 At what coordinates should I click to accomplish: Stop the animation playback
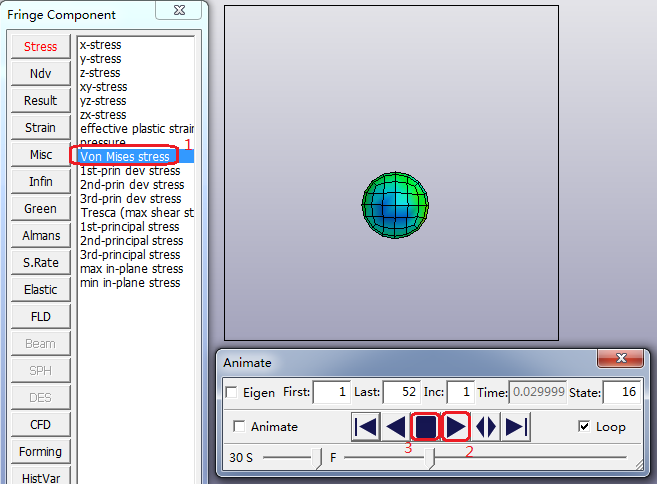(x=426, y=427)
